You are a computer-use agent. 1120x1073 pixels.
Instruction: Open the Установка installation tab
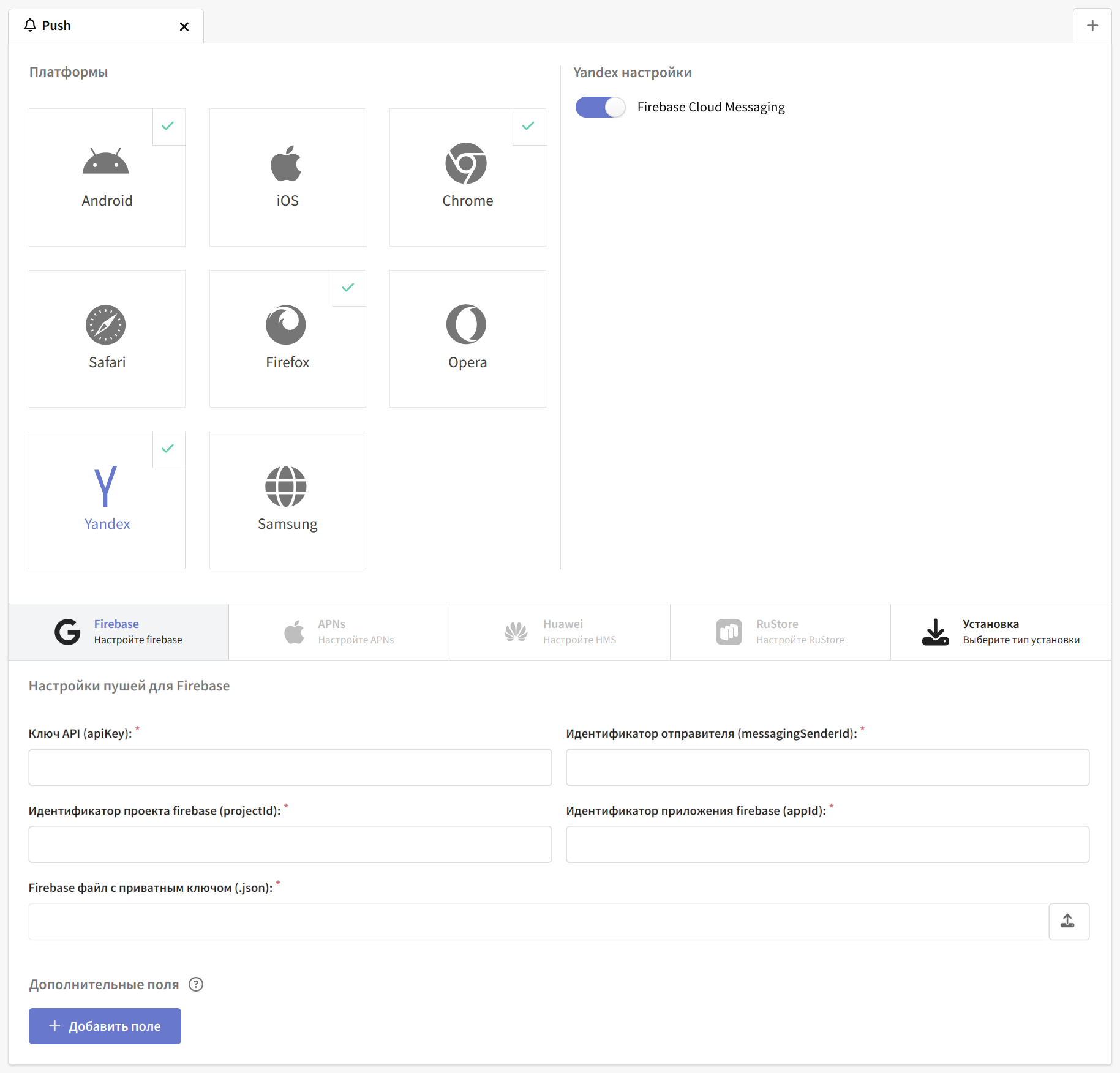coord(1001,632)
